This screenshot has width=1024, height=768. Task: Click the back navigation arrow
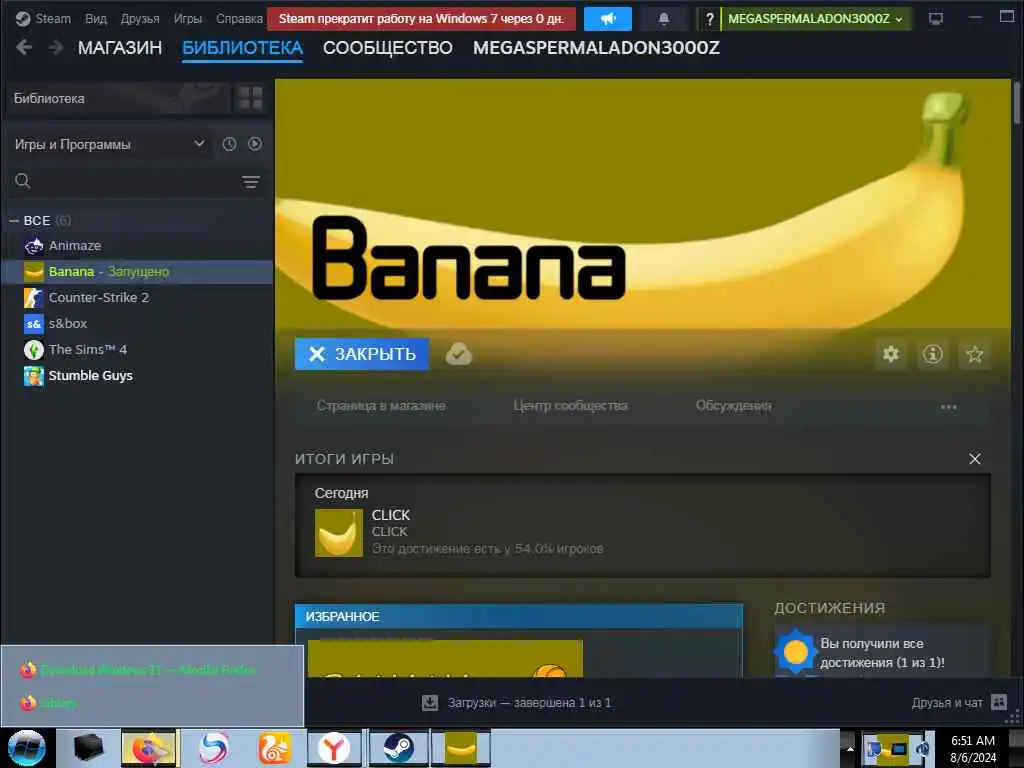point(24,47)
